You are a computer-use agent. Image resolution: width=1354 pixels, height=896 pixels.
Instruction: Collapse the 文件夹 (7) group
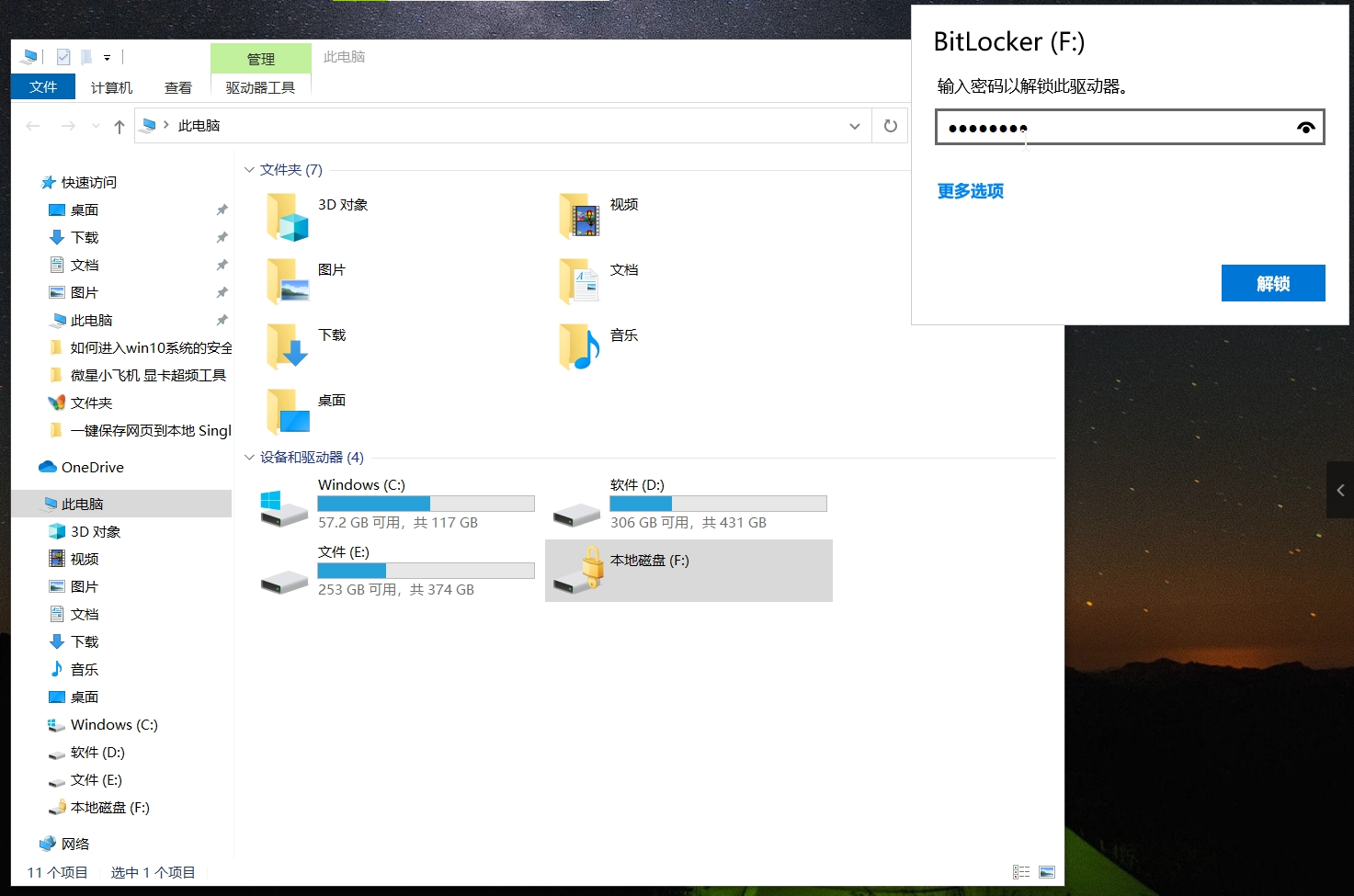pos(249,170)
